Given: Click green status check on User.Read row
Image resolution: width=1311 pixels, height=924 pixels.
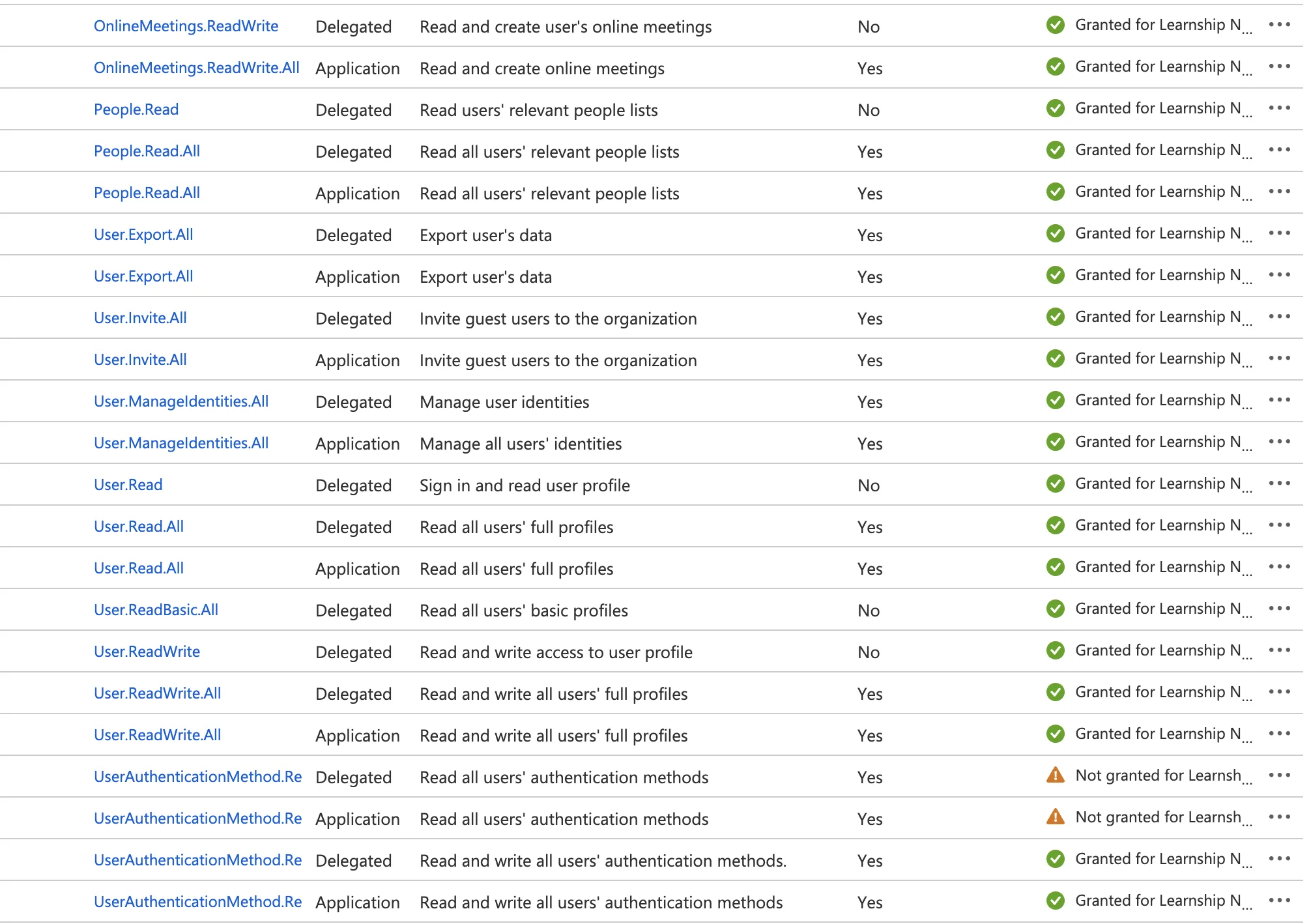Looking at the screenshot, I should [1055, 484].
